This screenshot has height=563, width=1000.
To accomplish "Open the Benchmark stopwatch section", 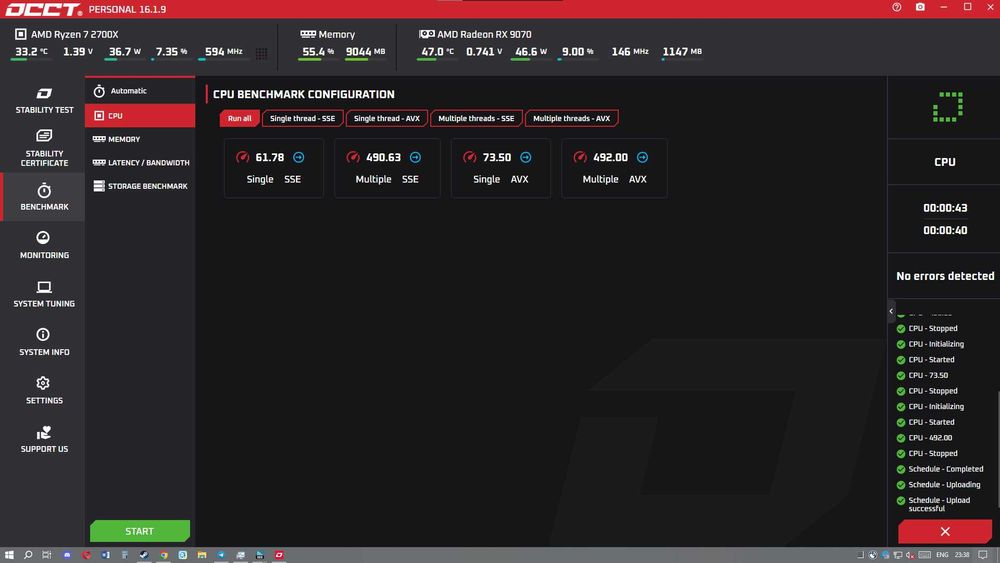I will point(44,196).
